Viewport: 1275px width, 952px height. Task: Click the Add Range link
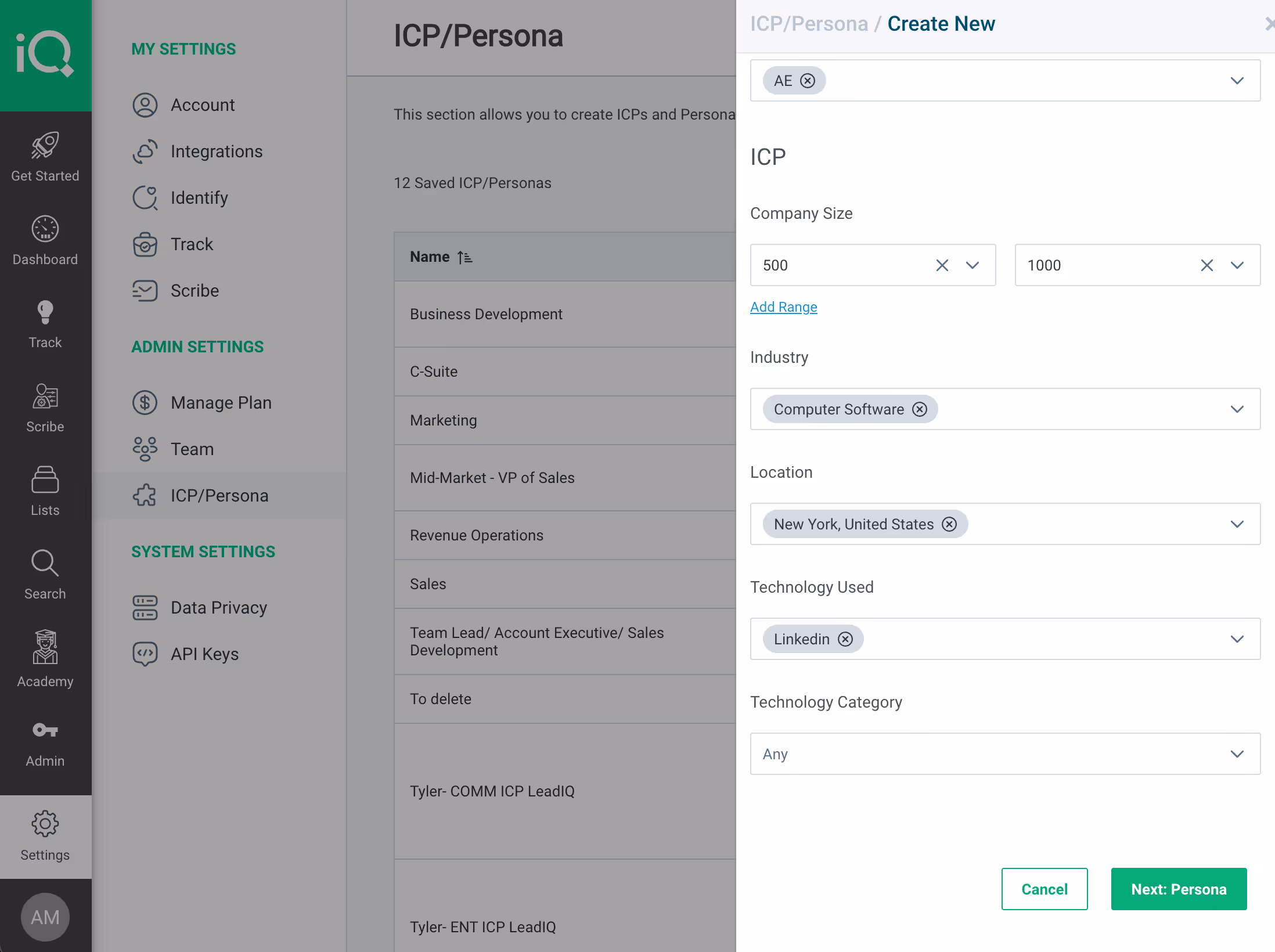tap(783, 307)
